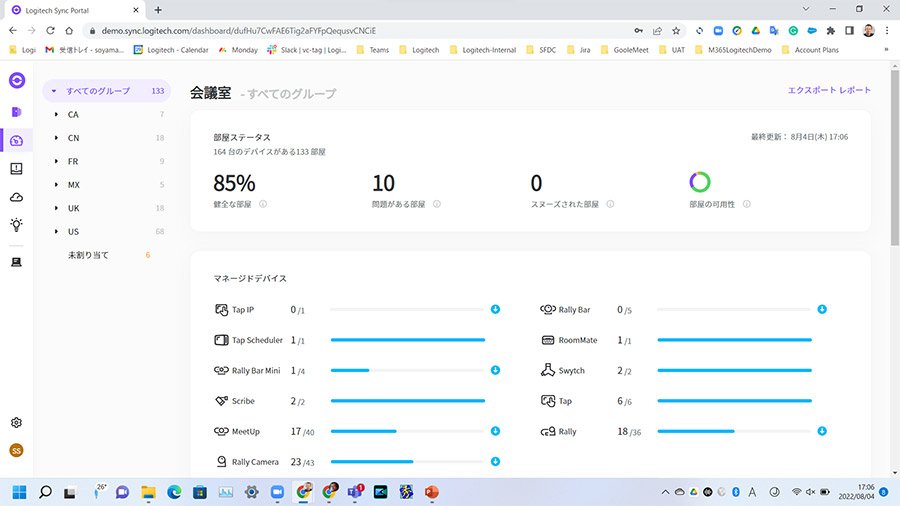Click the MeetUp progress bar
This screenshot has width=900, height=506.
(408, 431)
